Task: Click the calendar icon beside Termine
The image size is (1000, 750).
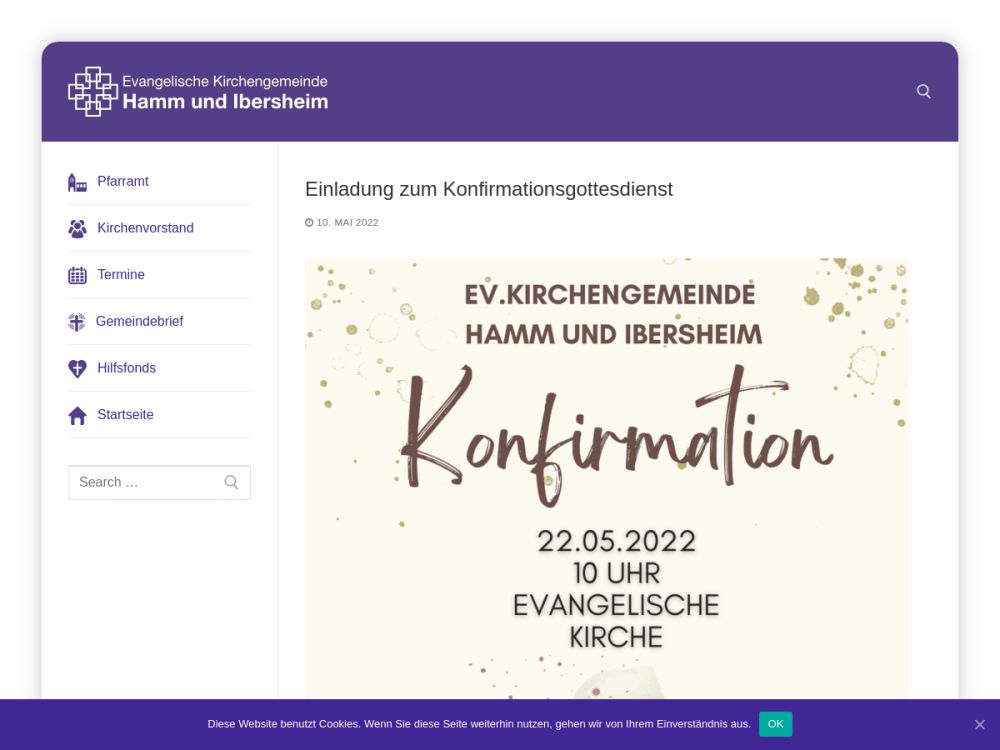Action: click(x=77, y=275)
